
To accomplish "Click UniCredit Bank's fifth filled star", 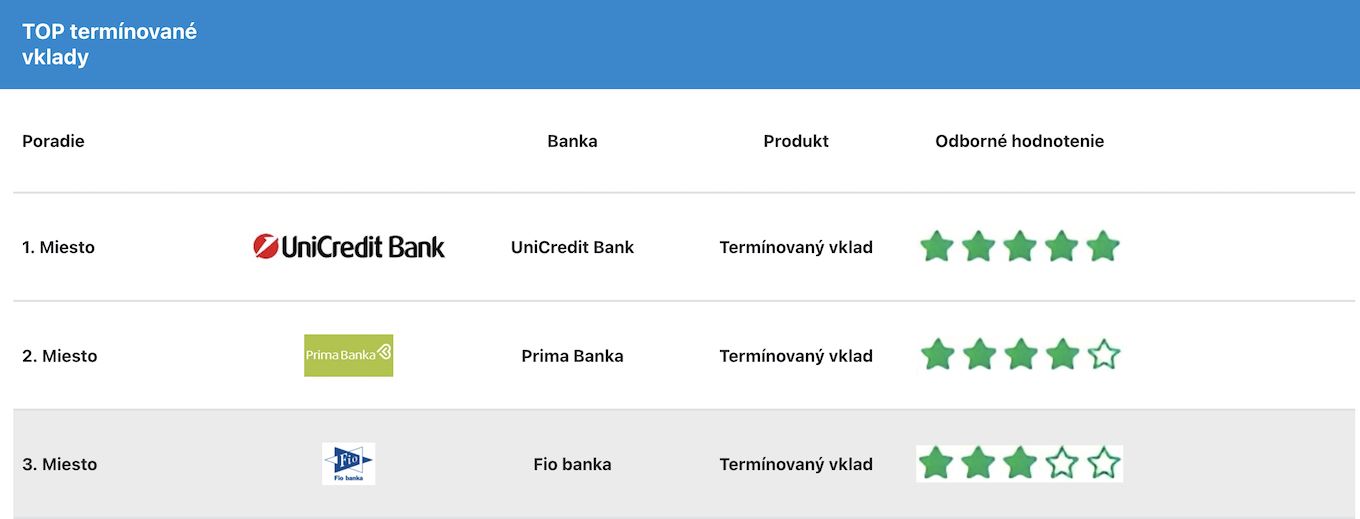I will pos(1102,246).
